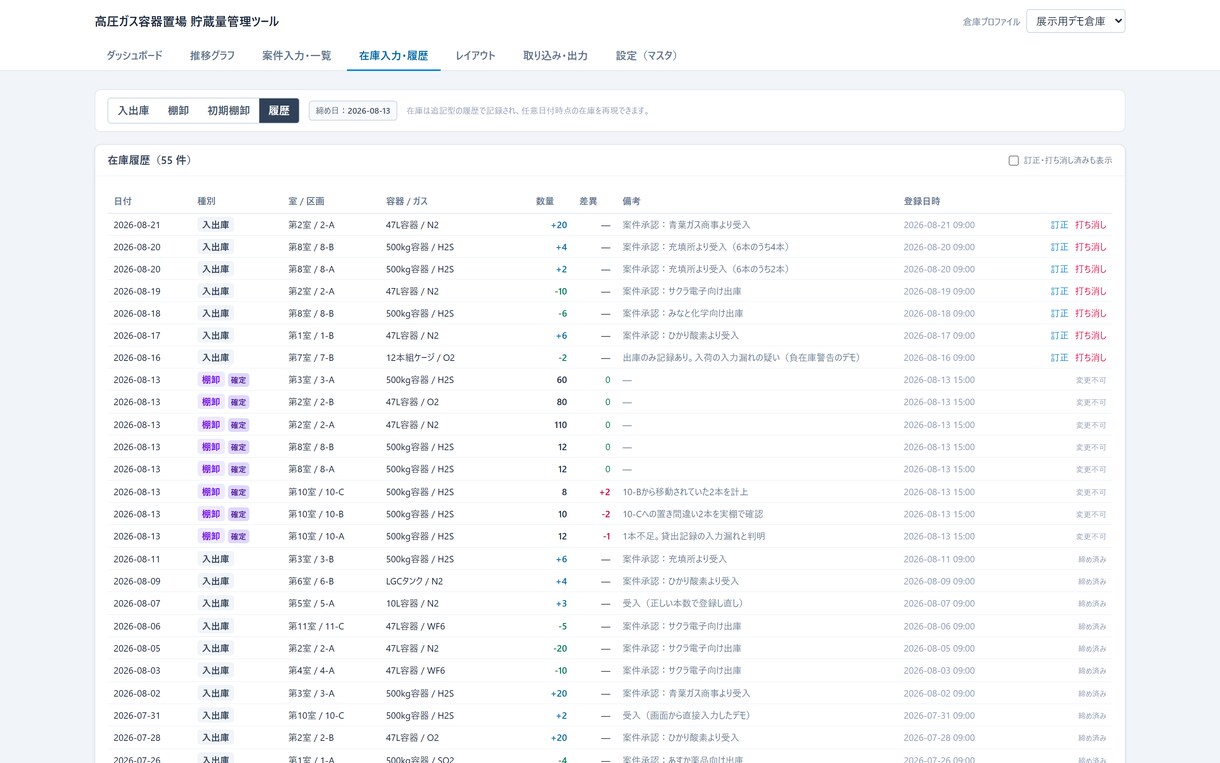This screenshot has width=1220, height=763.
Task: Switch to the 棚卸 sub-tab
Action: (x=178, y=111)
